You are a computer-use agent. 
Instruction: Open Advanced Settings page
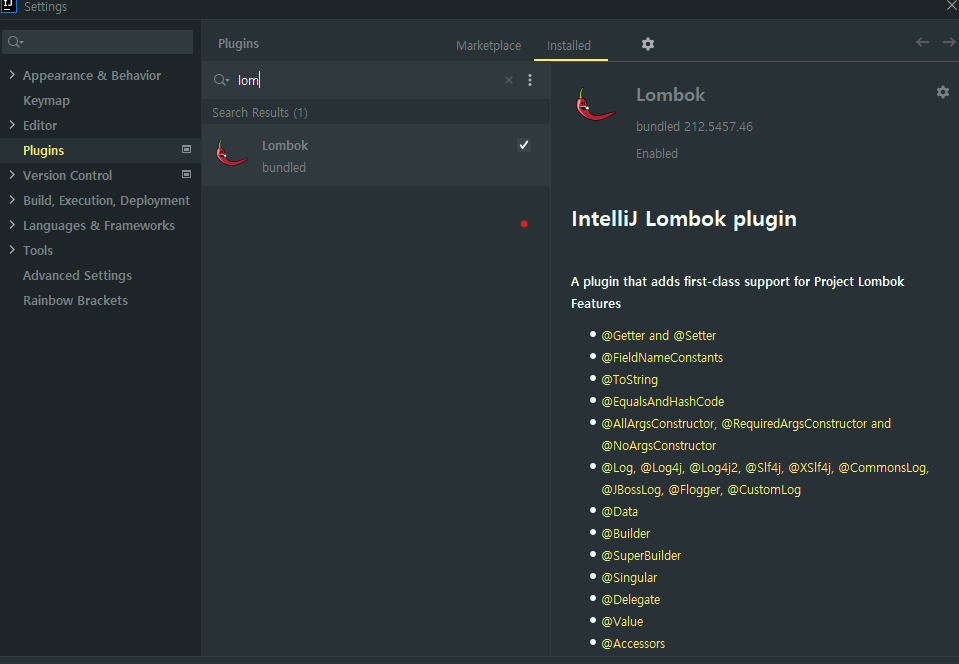[77, 275]
